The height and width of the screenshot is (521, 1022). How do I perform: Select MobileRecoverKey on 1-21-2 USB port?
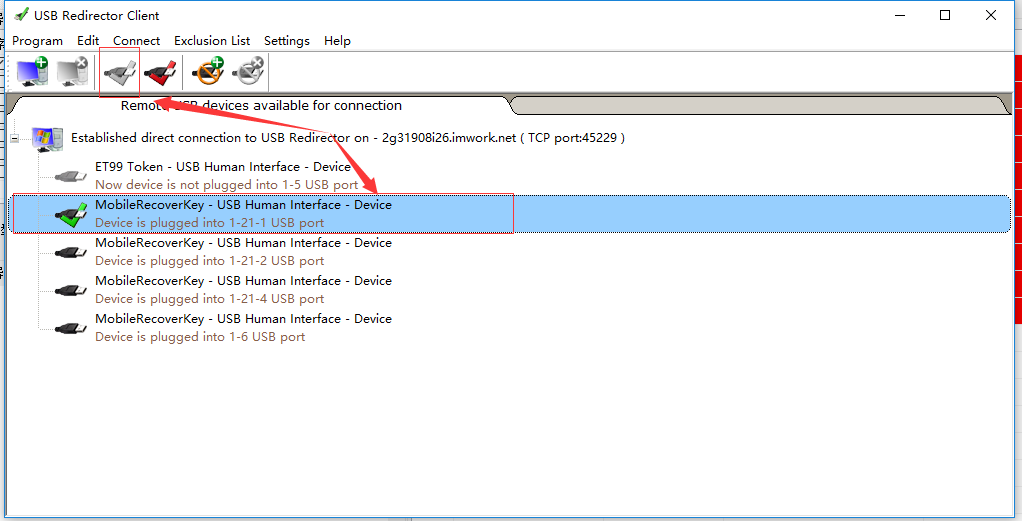[243, 252]
